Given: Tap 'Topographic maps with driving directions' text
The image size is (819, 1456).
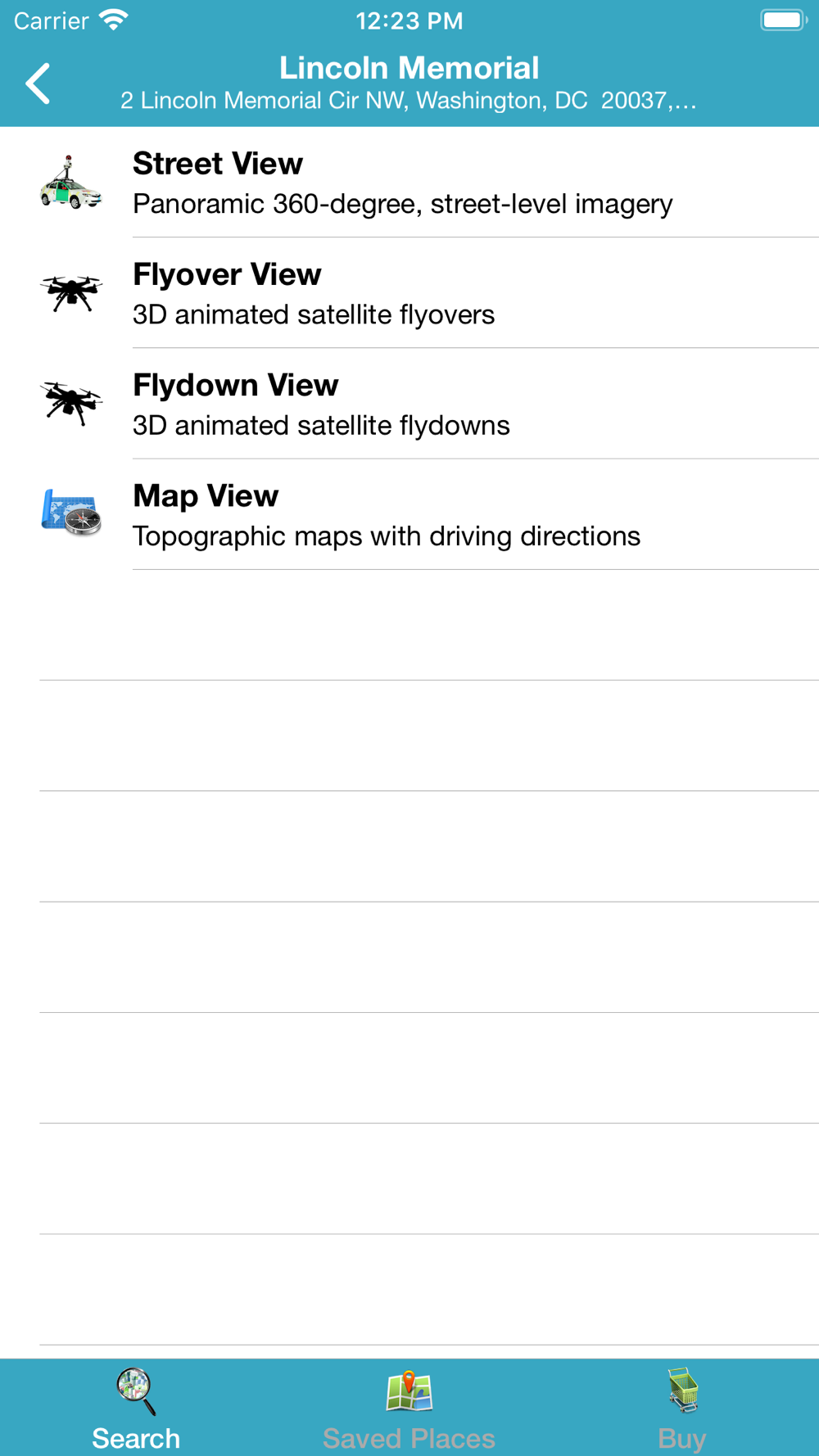Looking at the screenshot, I should coord(387,536).
